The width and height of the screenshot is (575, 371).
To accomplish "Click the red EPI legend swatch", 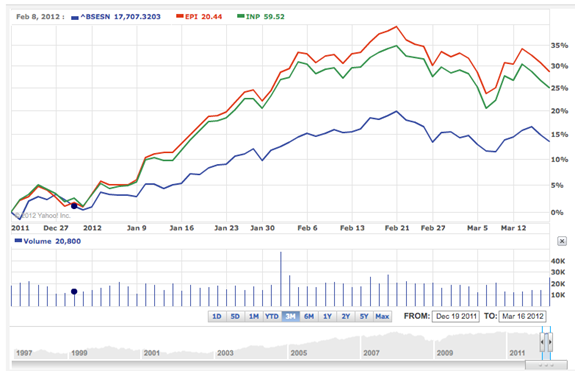I will 180,16.
